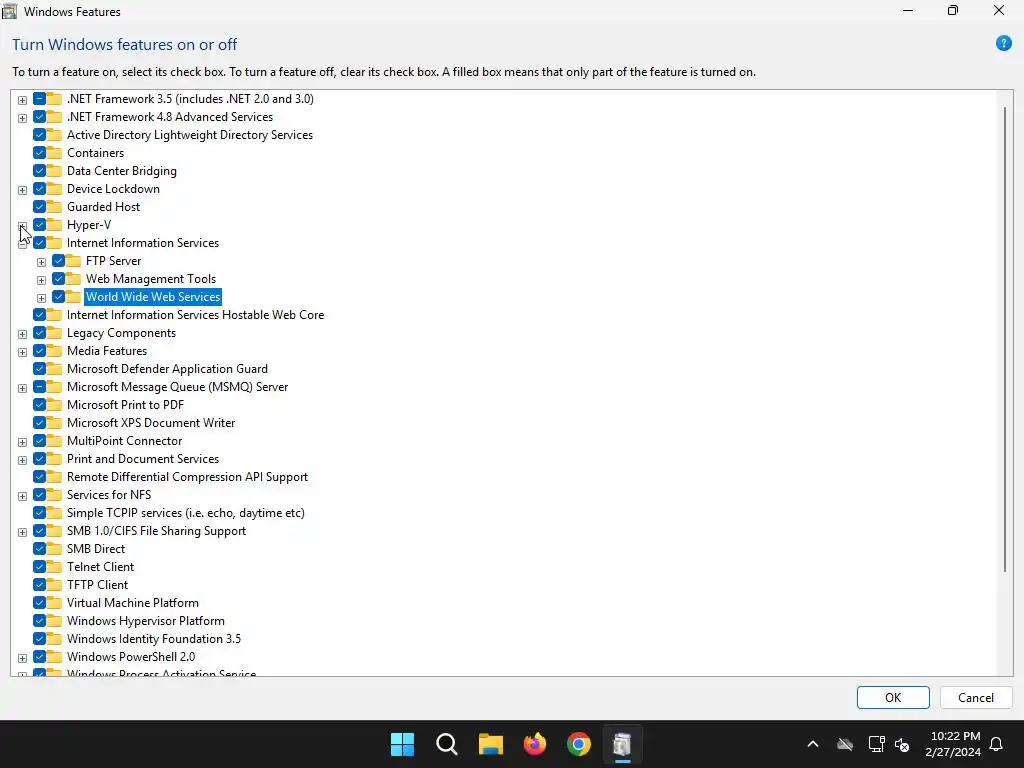
Task: Expand .NET Framework 4.8 Advanced Services node
Action: tap(22, 118)
